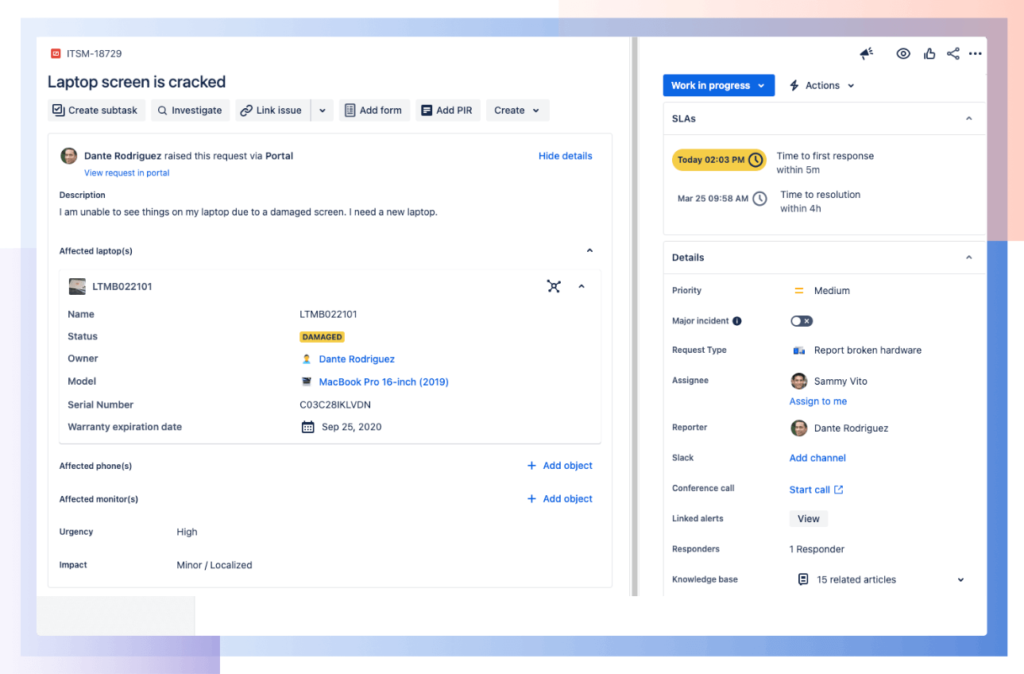Expand the Link issue dropdown arrow

coord(322,110)
